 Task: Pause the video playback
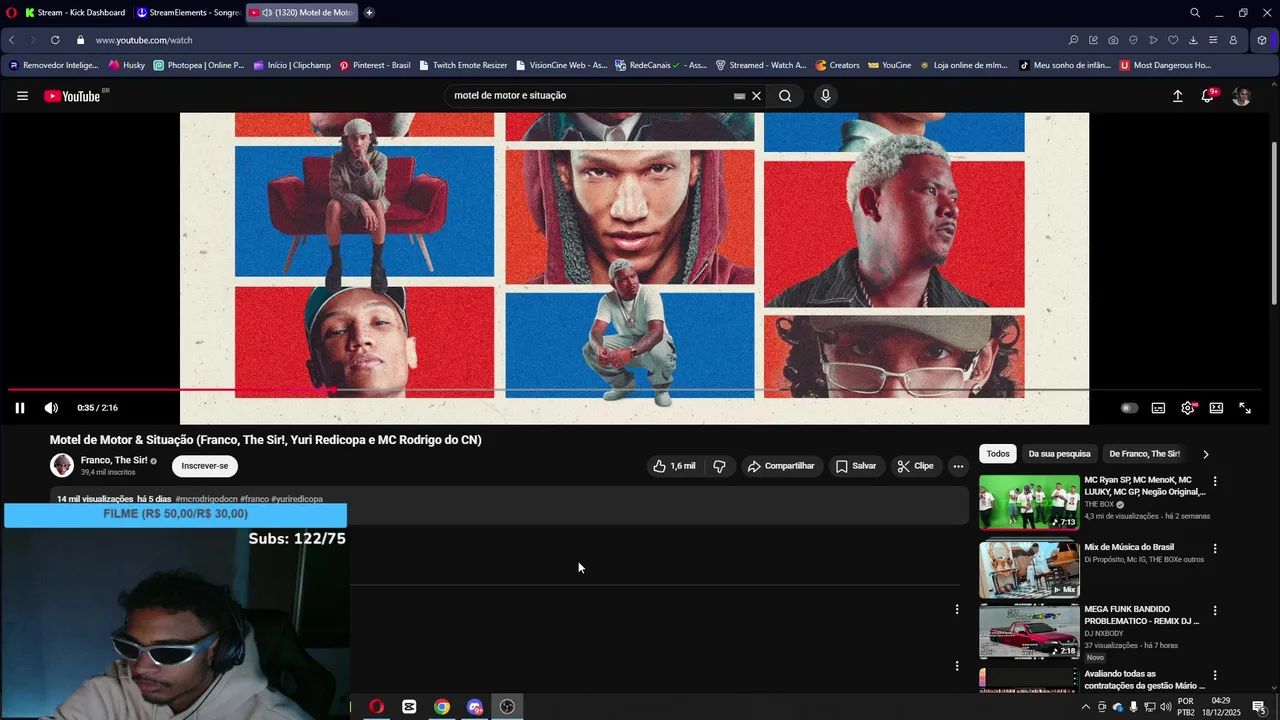19,408
